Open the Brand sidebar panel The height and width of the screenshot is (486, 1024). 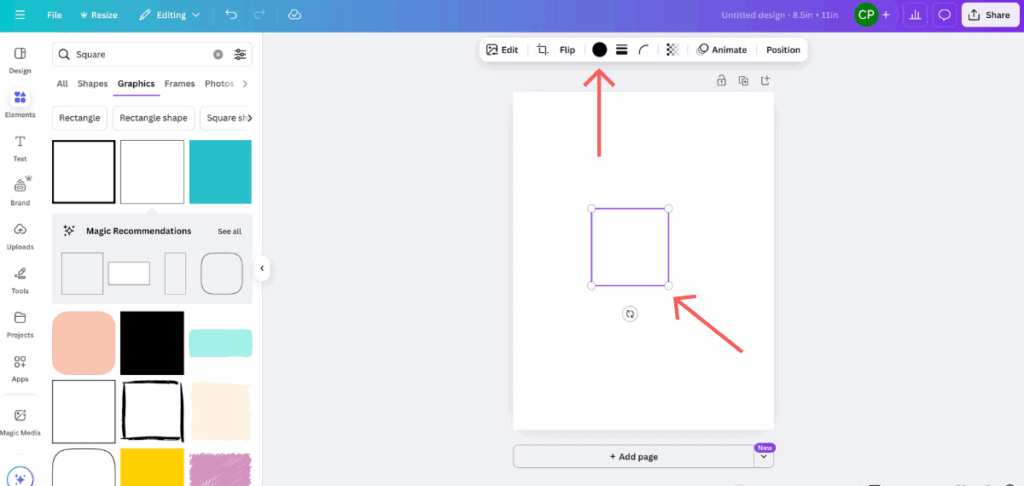[20, 192]
